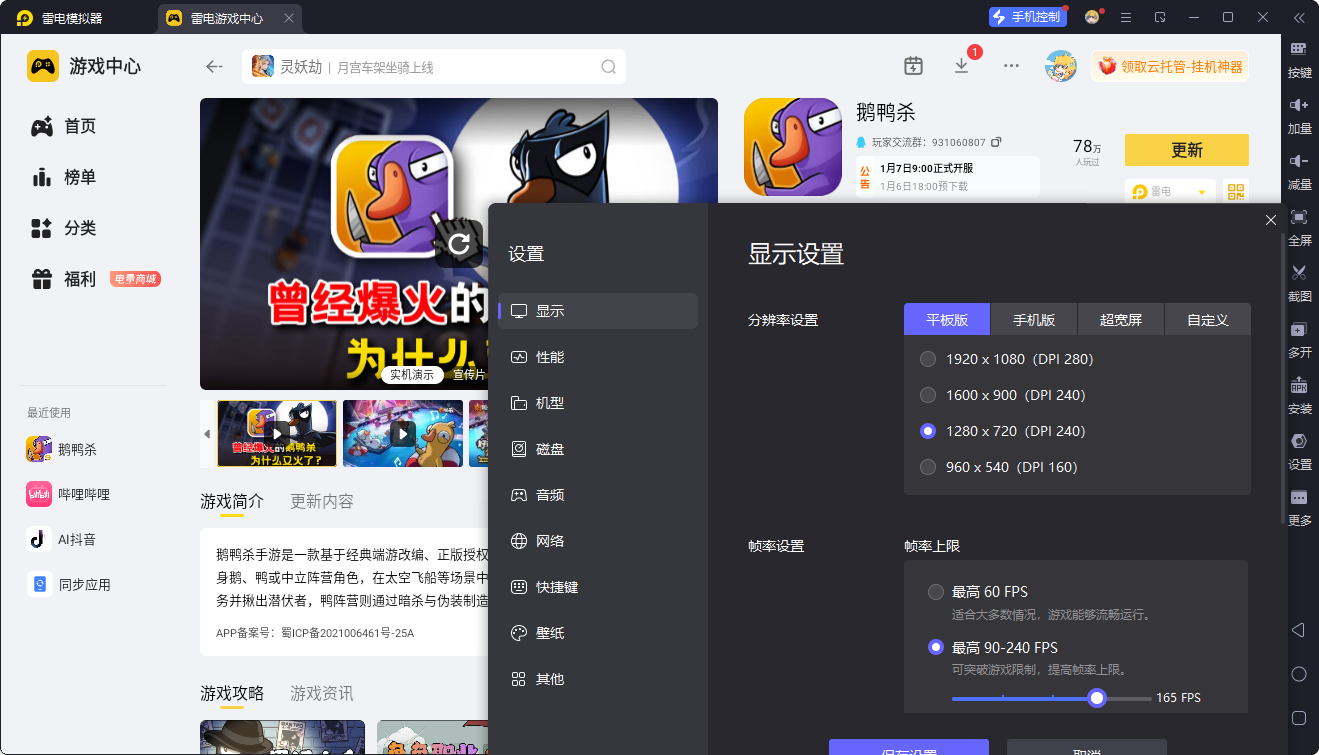Click the search field showing 灵妖劫
1319x755 pixels.
click(434, 67)
